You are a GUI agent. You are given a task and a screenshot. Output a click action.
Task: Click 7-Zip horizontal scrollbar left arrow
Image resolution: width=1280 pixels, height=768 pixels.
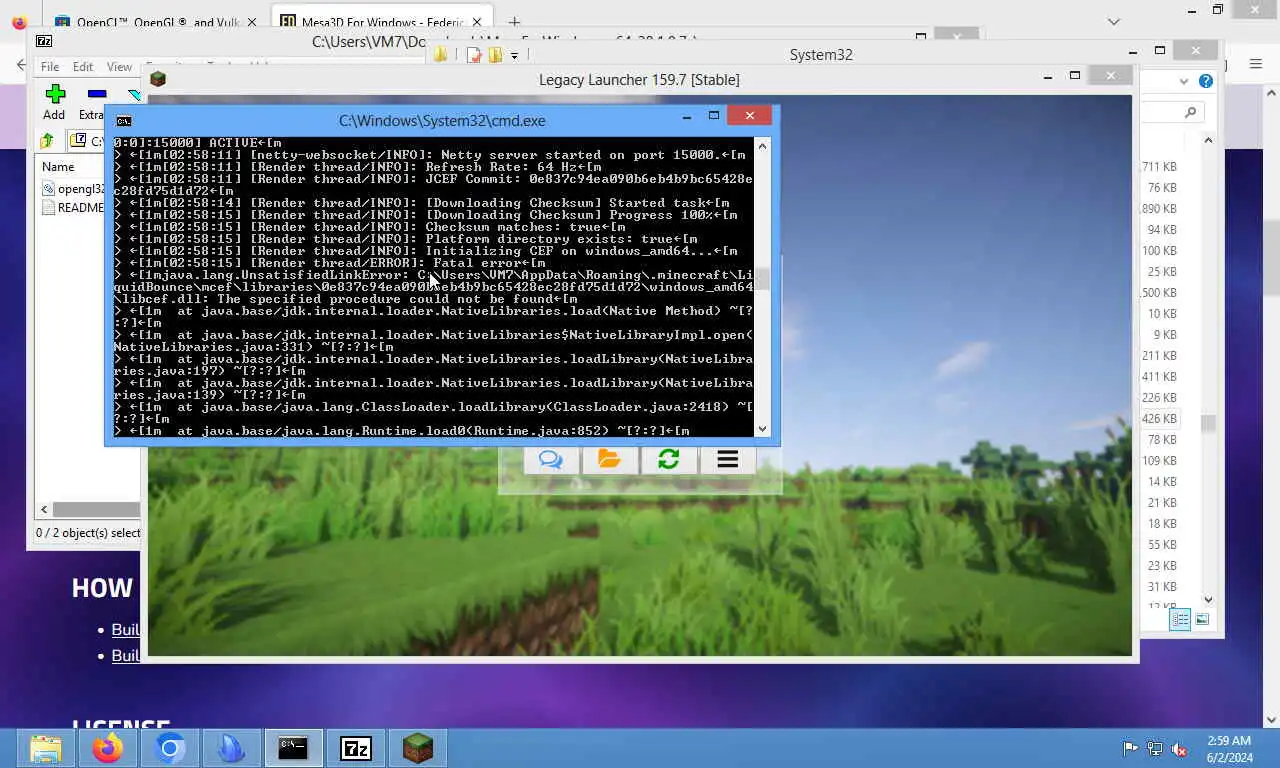[43, 509]
